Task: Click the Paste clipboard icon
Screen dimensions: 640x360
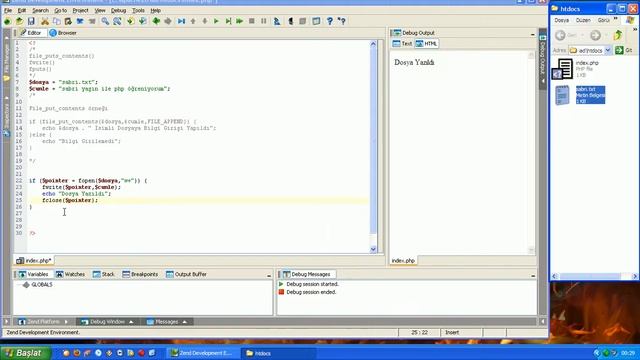Action: pyautogui.click(x=68, y=21)
